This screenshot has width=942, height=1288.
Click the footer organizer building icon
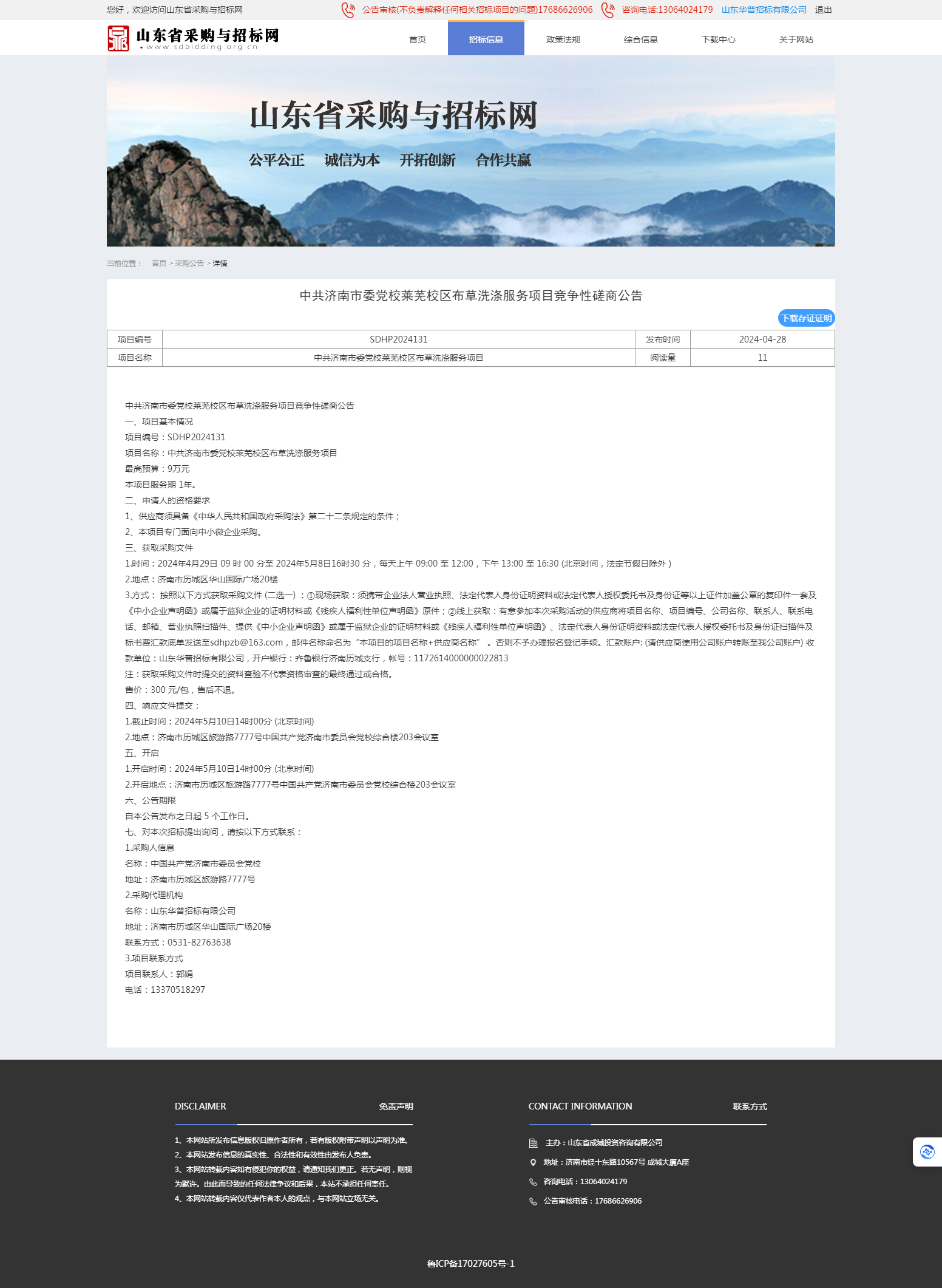click(x=533, y=1143)
